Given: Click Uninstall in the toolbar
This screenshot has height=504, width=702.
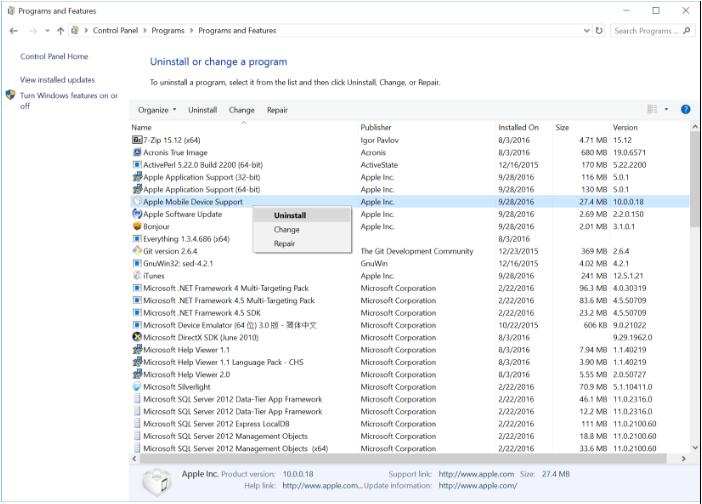Looking at the screenshot, I should (x=202, y=110).
